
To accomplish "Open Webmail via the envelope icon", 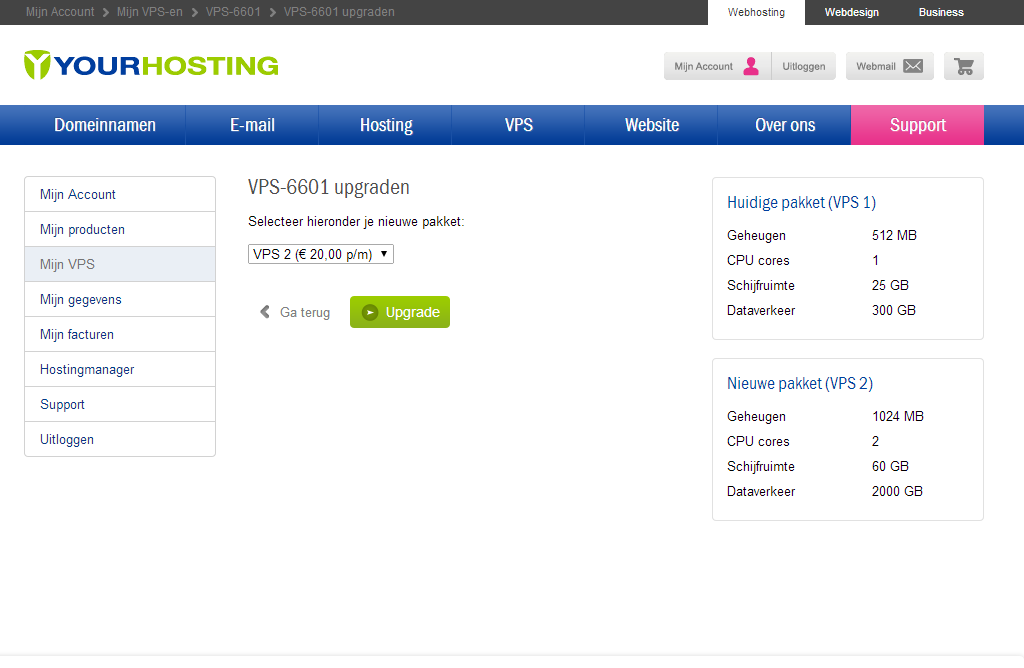I will [912, 66].
